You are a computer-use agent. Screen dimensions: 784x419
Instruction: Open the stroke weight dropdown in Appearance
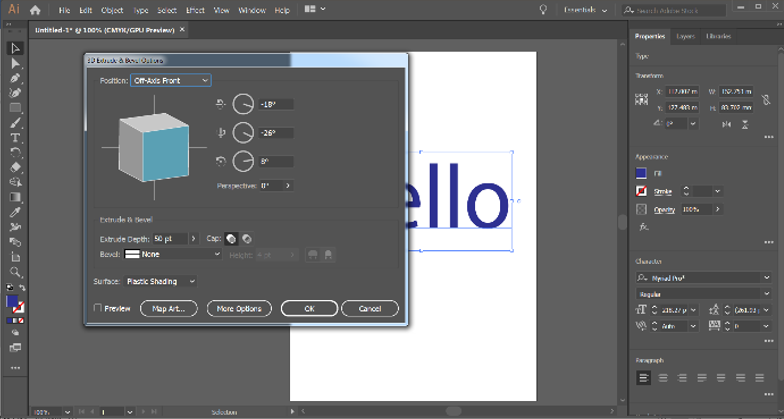coord(718,191)
